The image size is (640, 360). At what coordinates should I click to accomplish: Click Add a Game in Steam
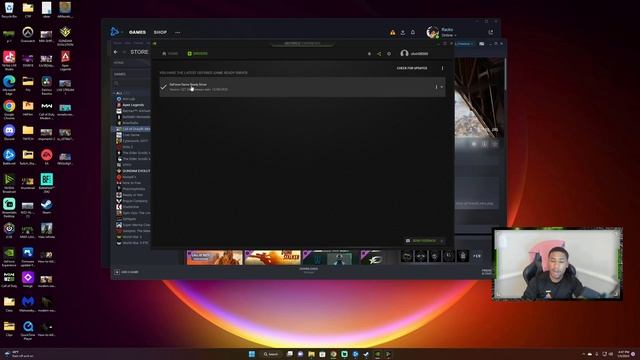(127, 272)
